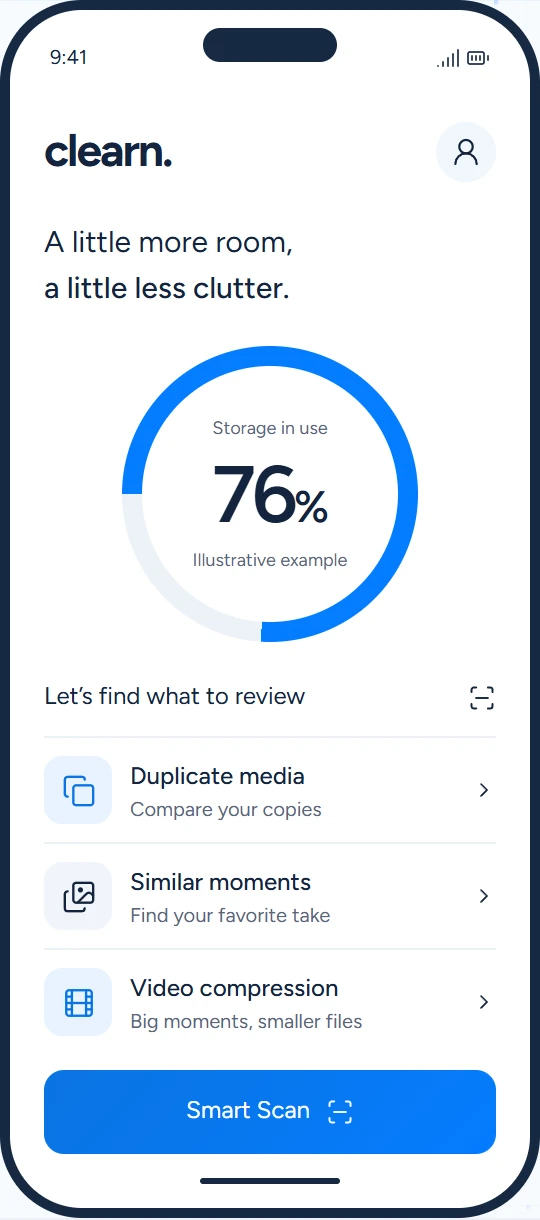Tap the 'Illustrative example' caption
Image resolution: width=540 pixels, height=1220 pixels.
pyautogui.click(x=270, y=561)
